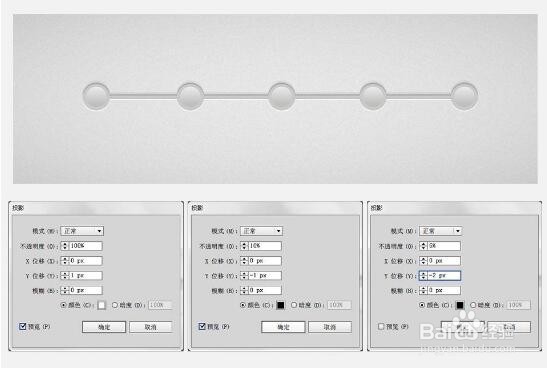Click the X 位移 field in the middle dialog

tap(265, 261)
